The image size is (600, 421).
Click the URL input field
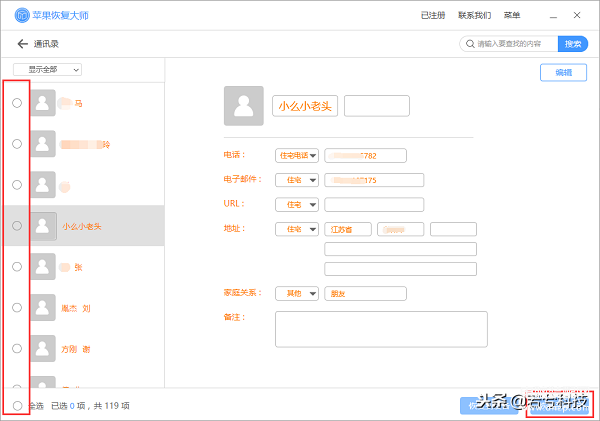[x=374, y=204]
